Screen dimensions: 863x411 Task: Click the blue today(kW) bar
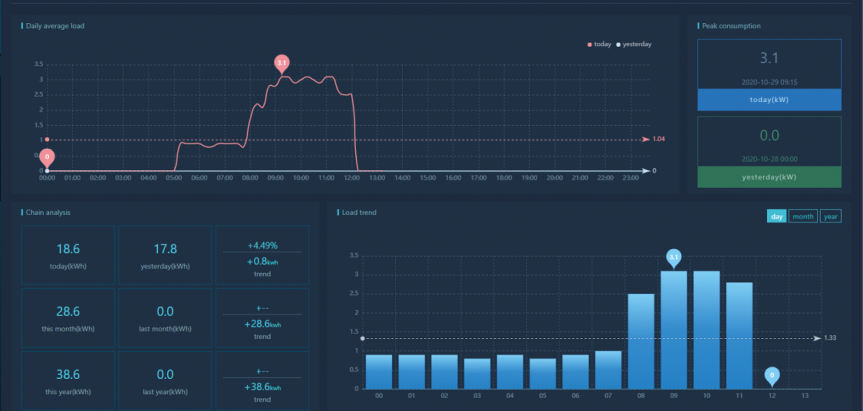(771, 100)
